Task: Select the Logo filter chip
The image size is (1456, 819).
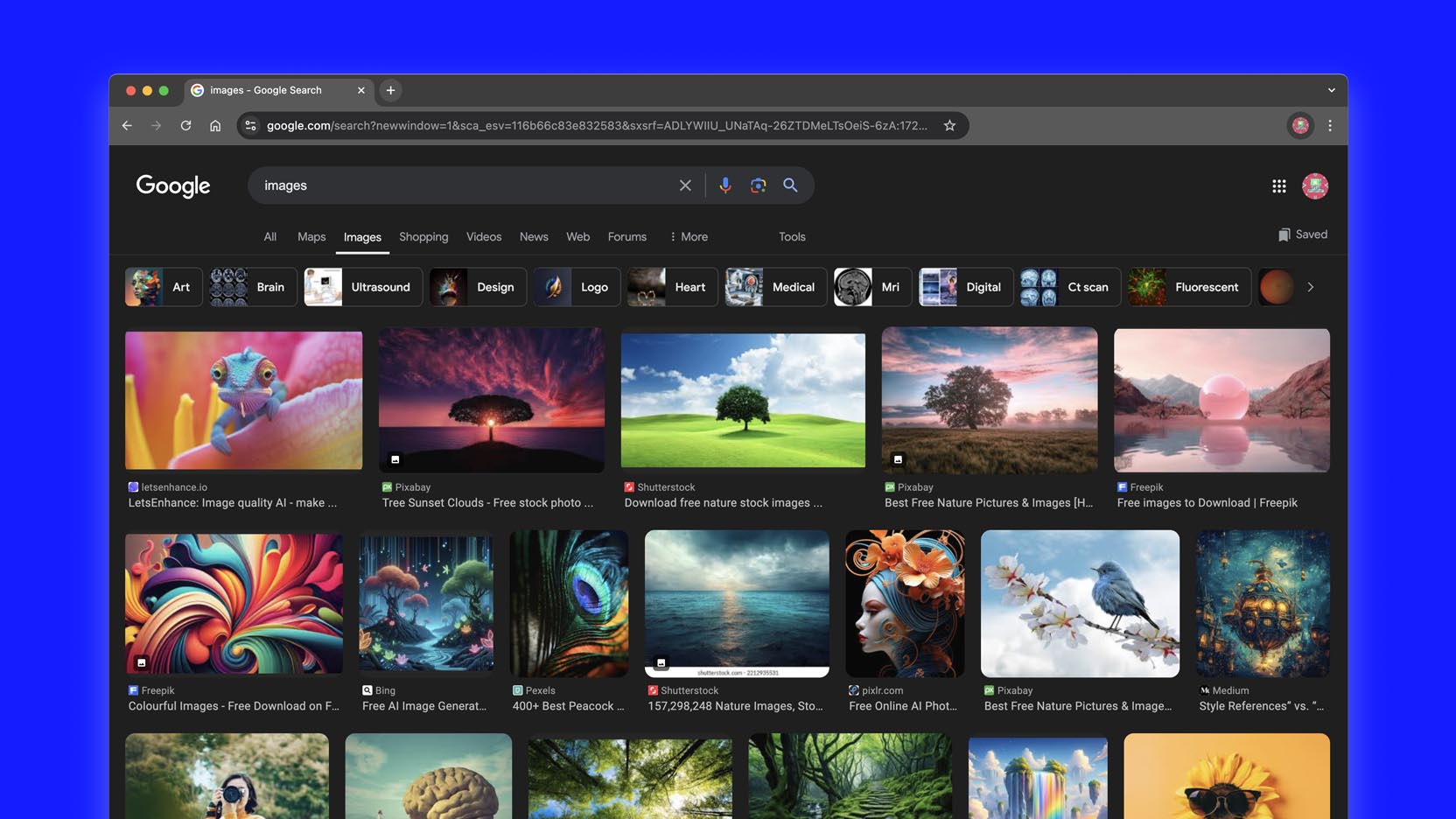Action: click(x=577, y=287)
